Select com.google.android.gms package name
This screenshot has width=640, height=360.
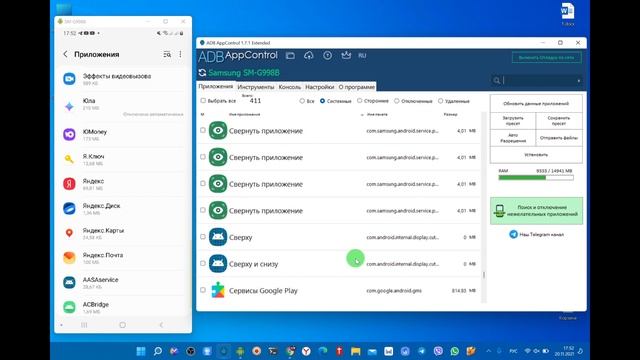tap(394, 291)
